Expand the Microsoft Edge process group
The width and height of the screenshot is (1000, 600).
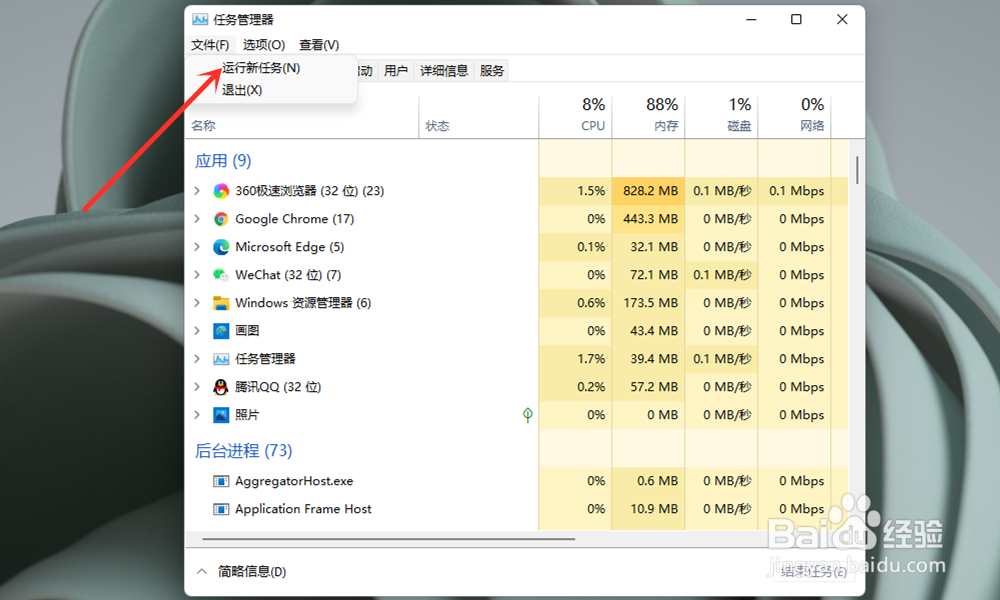tap(197, 247)
